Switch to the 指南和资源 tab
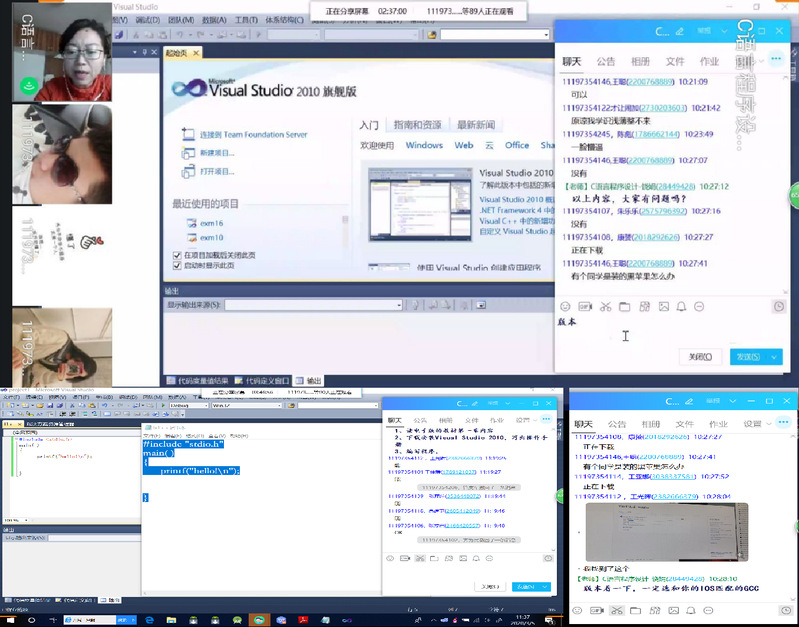This screenshot has width=799, height=627. click(417, 125)
